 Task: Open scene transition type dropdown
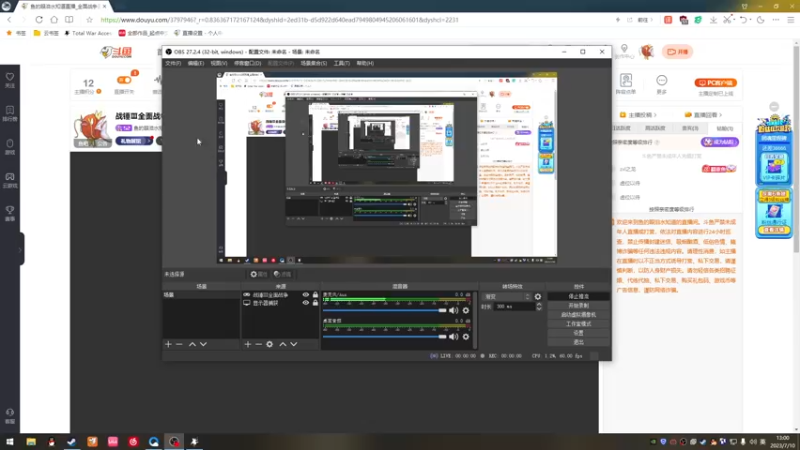click(507, 296)
